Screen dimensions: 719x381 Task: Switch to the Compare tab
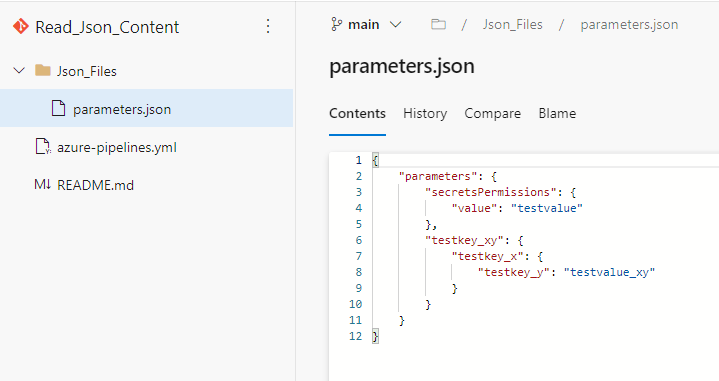coord(492,113)
